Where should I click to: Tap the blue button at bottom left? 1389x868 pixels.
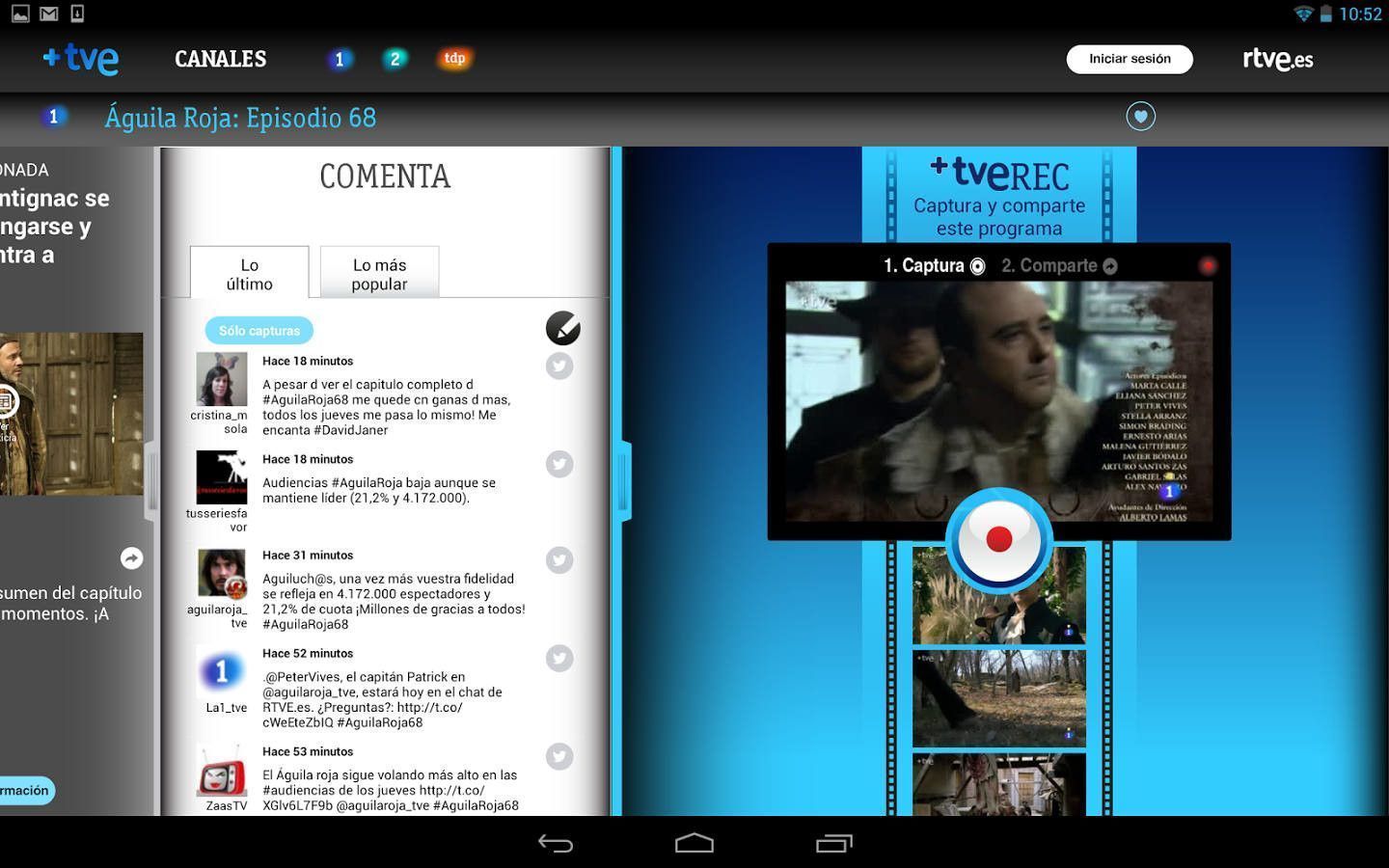pos(27,791)
